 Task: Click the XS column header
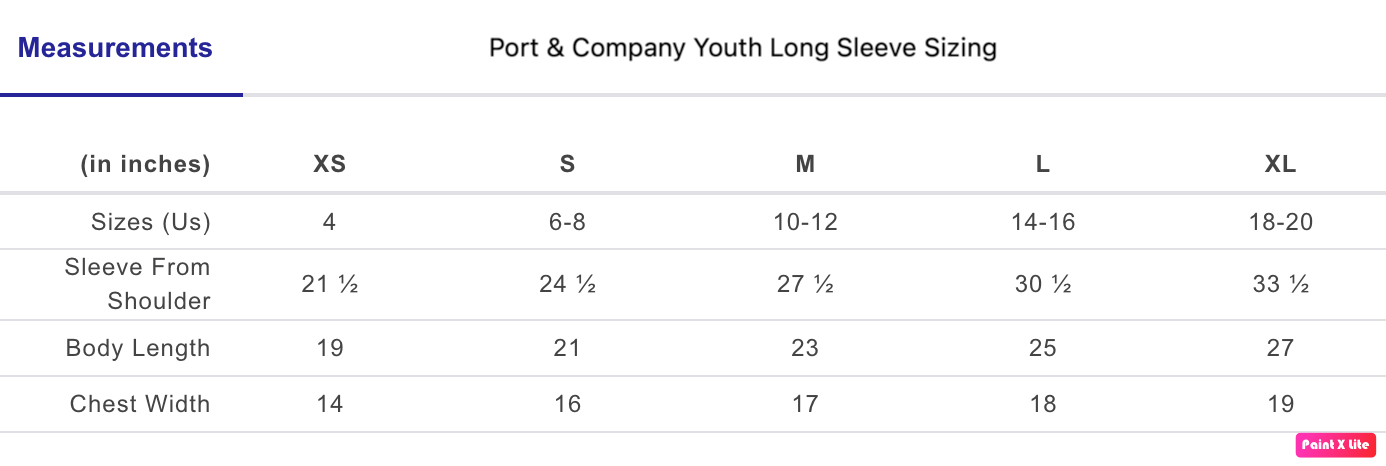click(330, 165)
